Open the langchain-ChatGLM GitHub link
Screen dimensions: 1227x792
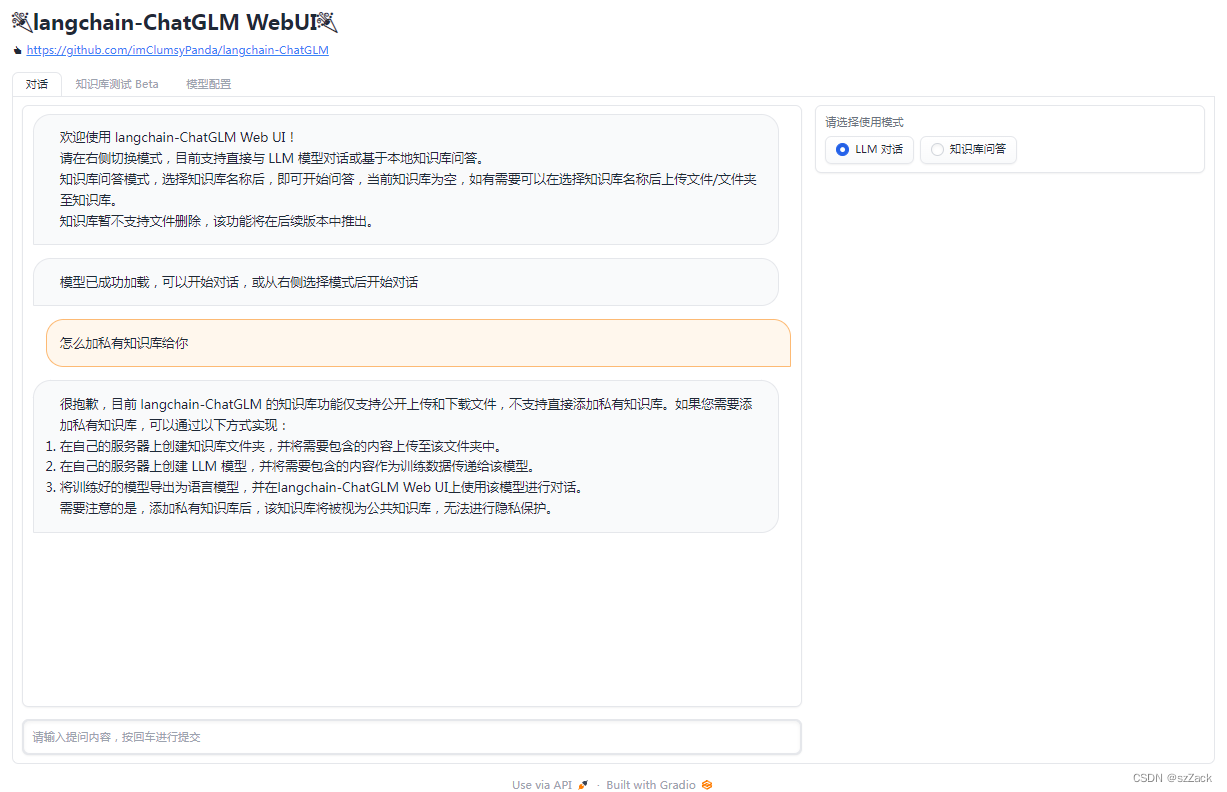177,50
